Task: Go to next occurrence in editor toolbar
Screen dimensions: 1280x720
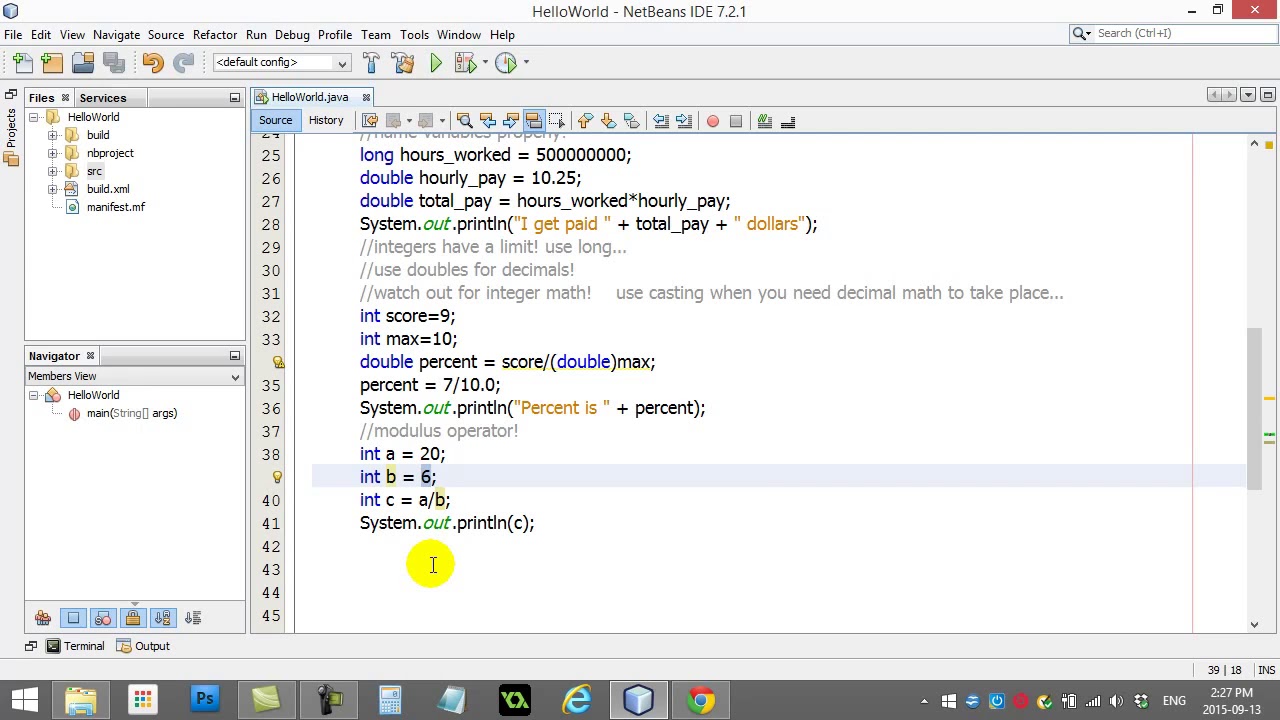Action: [x=511, y=121]
